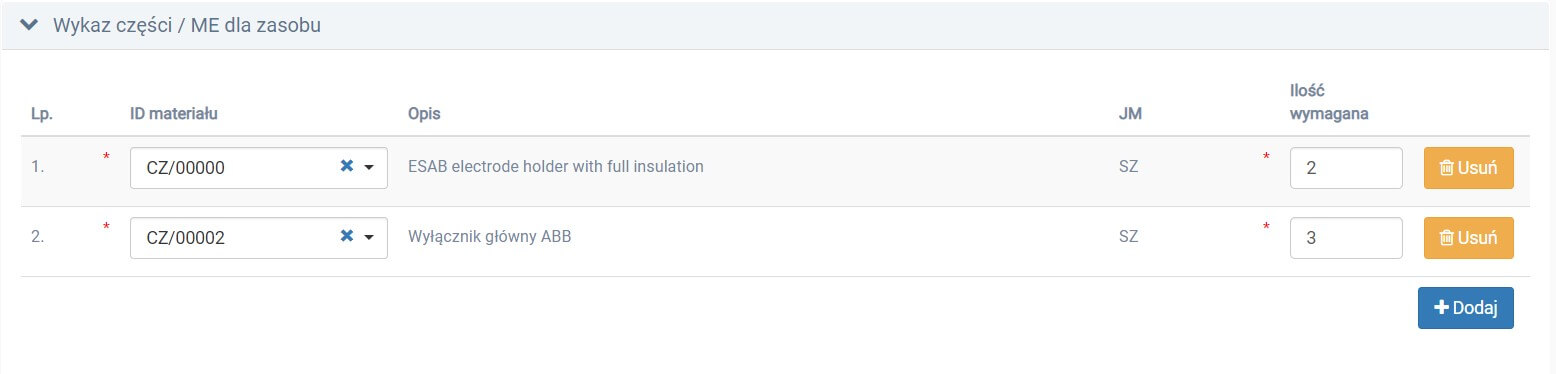Click the ID materiału column header

[174, 113]
